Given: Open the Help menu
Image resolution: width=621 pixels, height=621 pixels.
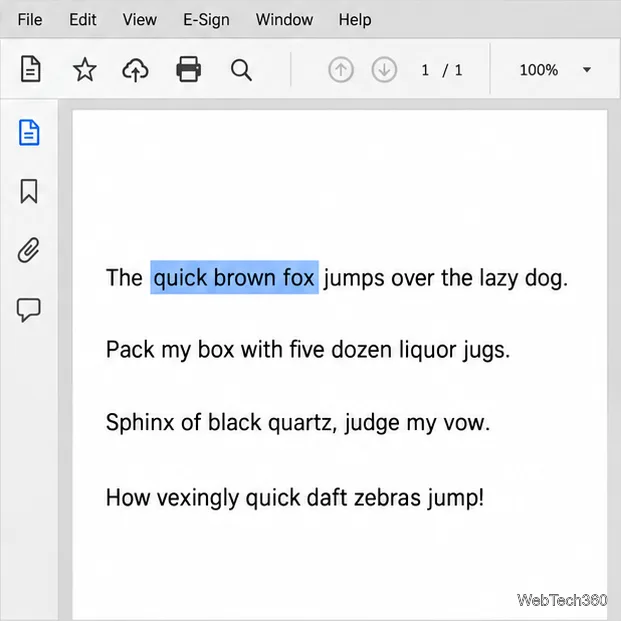Looking at the screenshot, I should point(355,19).
